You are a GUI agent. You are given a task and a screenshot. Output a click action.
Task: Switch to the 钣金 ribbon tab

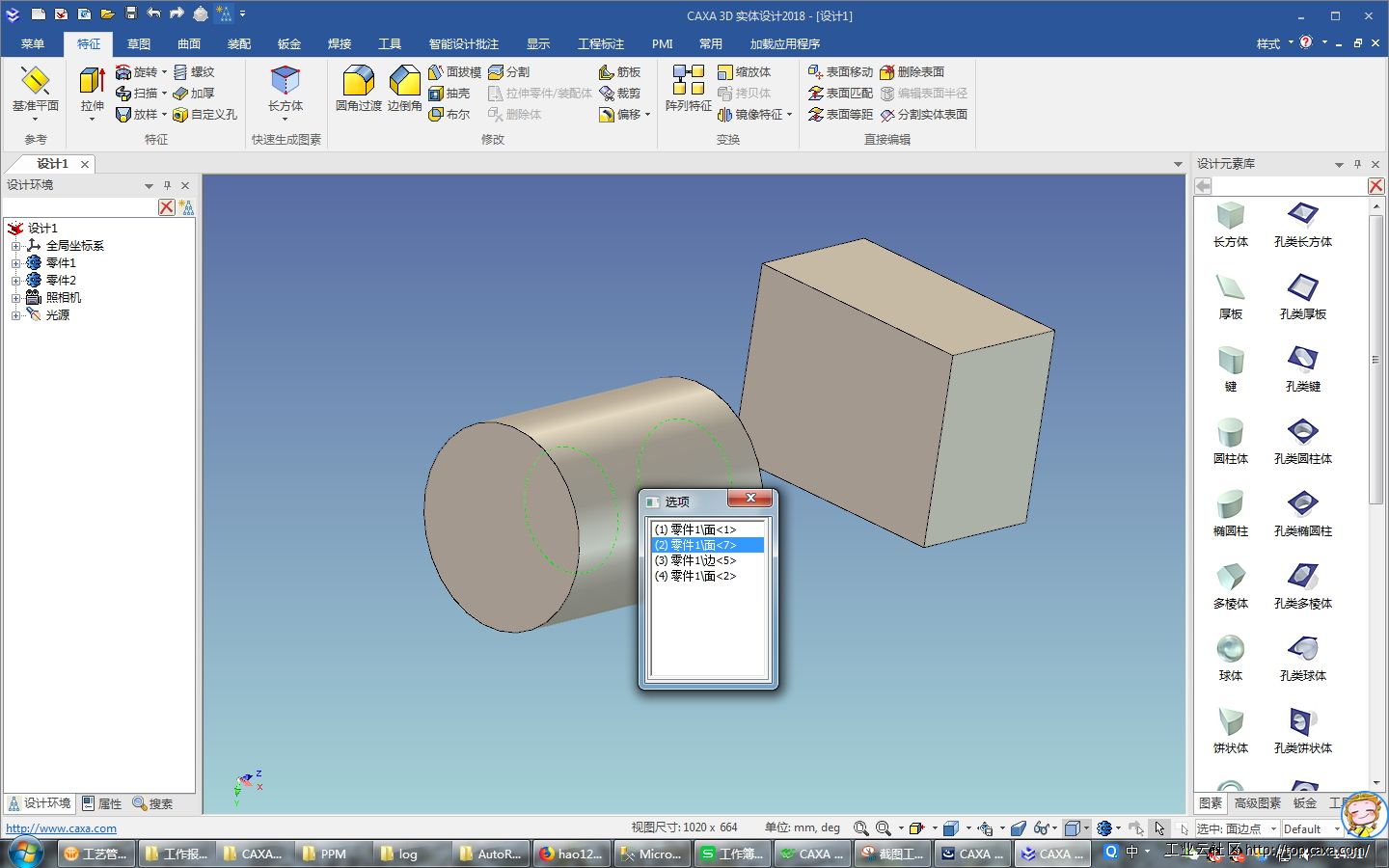289,44
